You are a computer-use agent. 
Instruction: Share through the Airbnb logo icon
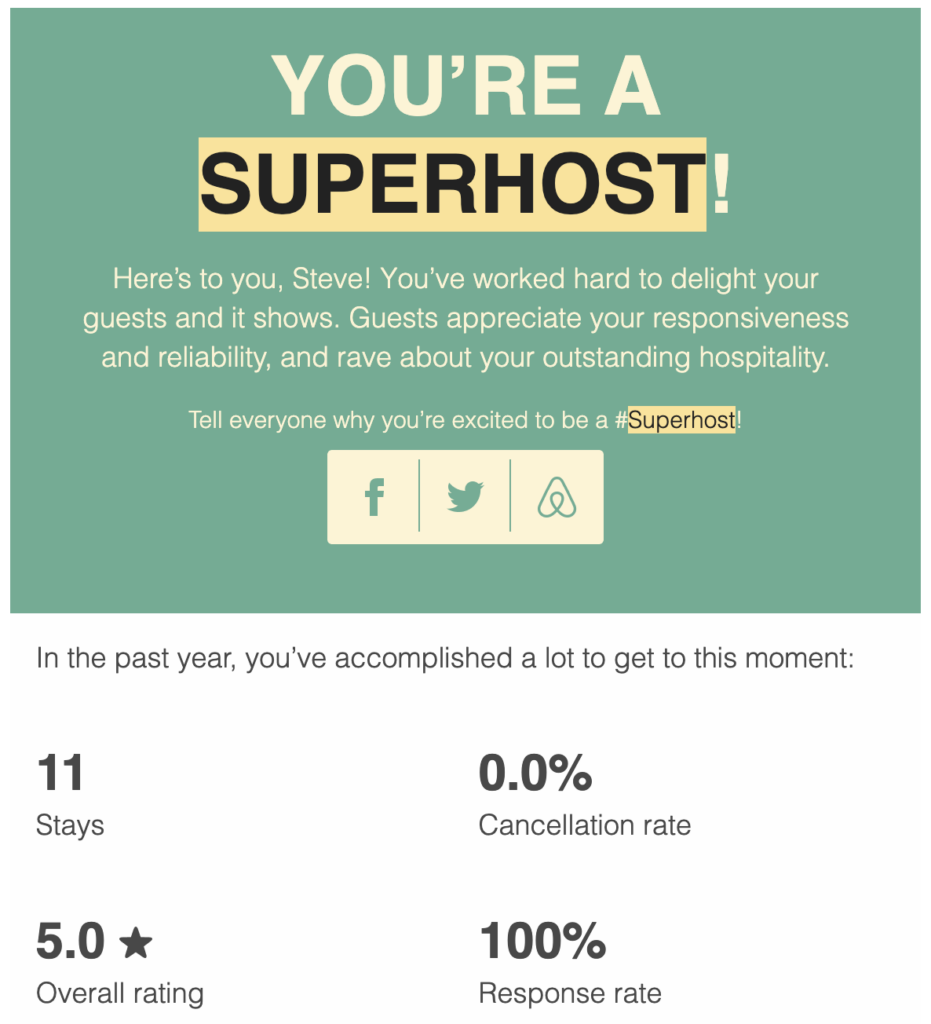(x=557, y=497)
